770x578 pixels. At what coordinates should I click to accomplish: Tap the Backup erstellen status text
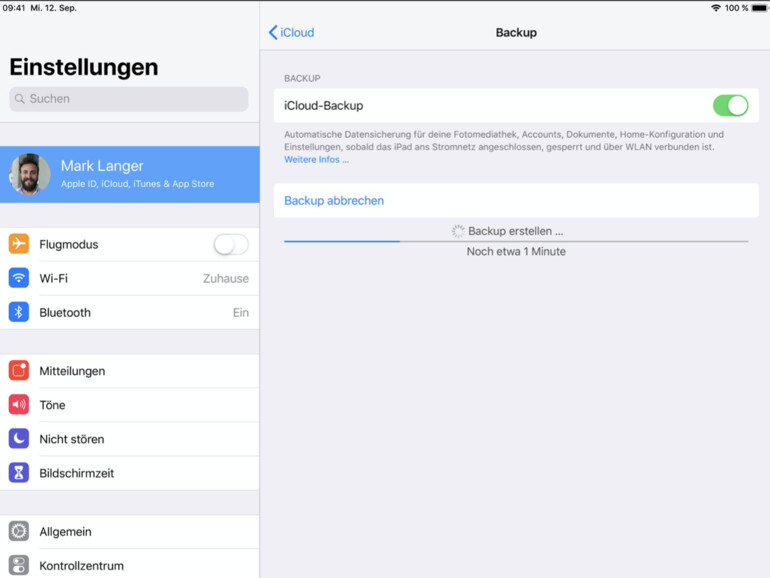click(x=516, y=231)
